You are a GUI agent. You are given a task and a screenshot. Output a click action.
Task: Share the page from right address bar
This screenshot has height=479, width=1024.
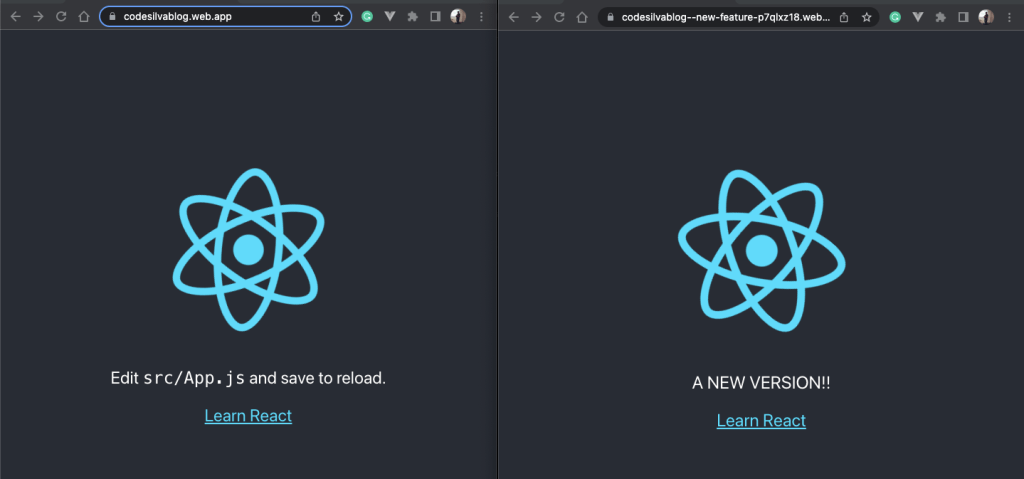coord(844,18)
